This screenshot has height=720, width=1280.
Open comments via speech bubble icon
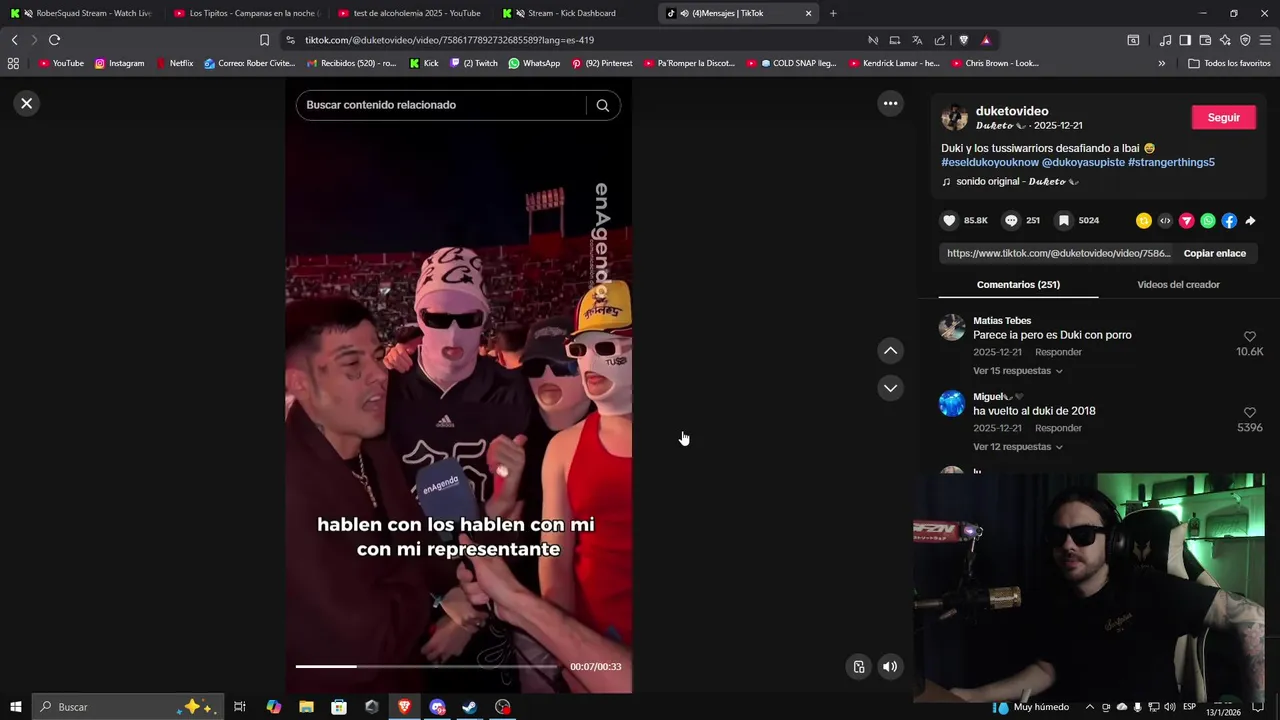(1011, 220)
